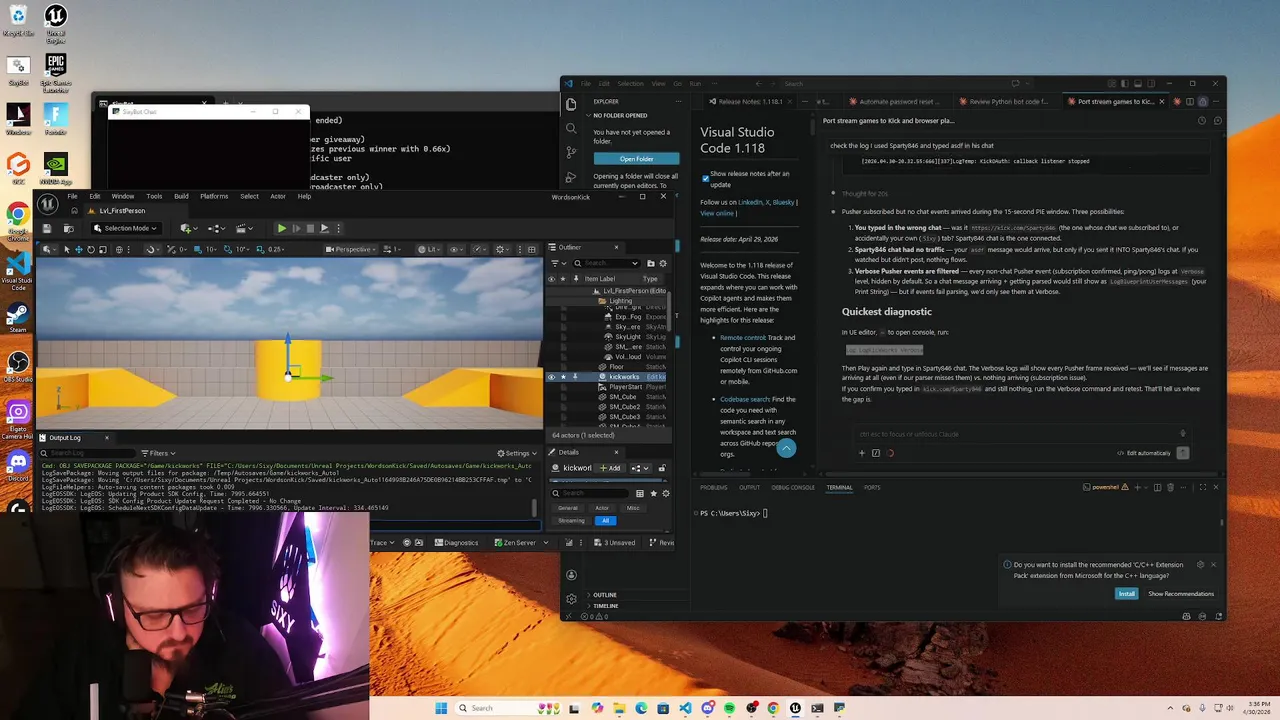This screenshot has width=1280, height=720.
Task: Switch to DEBUG CONSOLE panel tab
Action: [x=793, y=487]
